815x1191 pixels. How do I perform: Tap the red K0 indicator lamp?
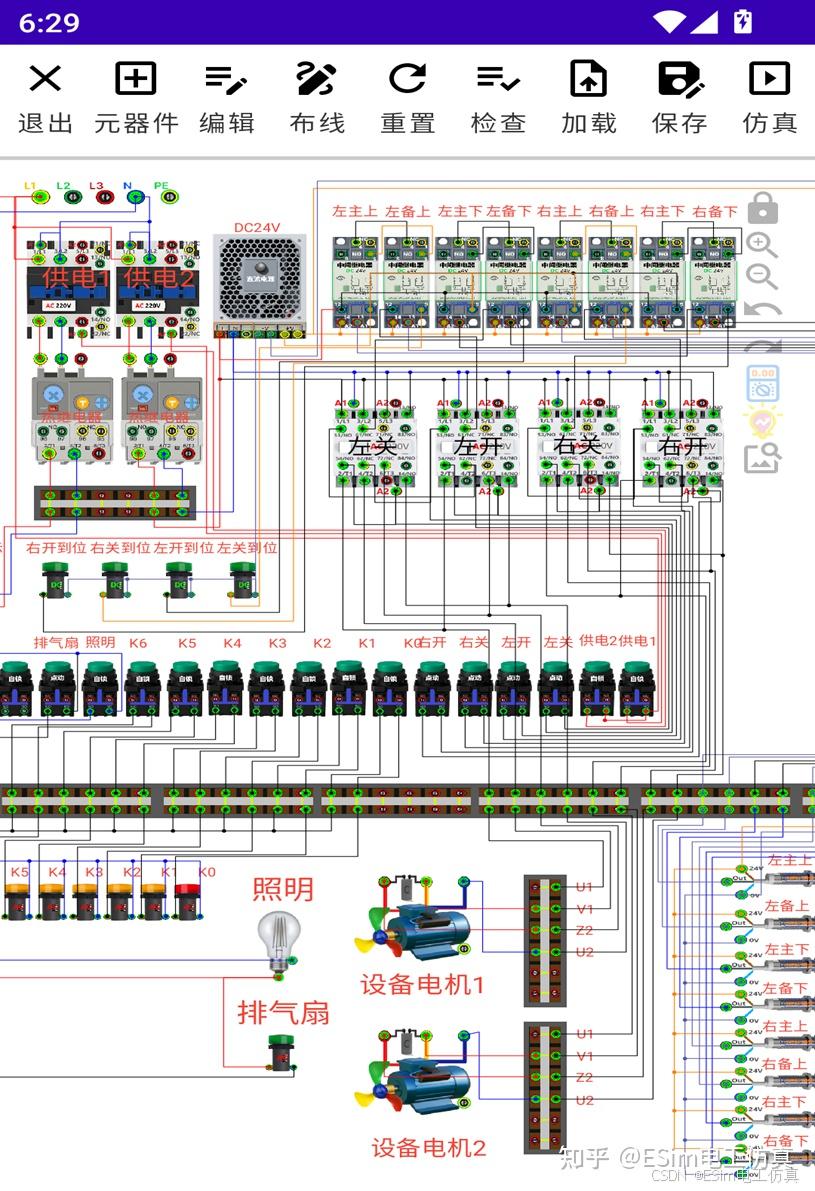pyautogui.click(x=186, y=901)
